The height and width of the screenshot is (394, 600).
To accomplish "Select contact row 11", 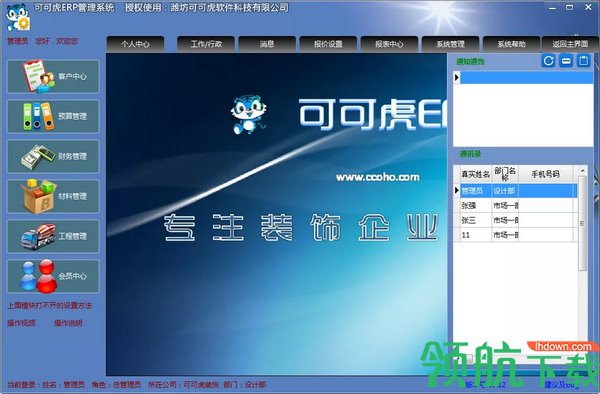I will (515, 234).
